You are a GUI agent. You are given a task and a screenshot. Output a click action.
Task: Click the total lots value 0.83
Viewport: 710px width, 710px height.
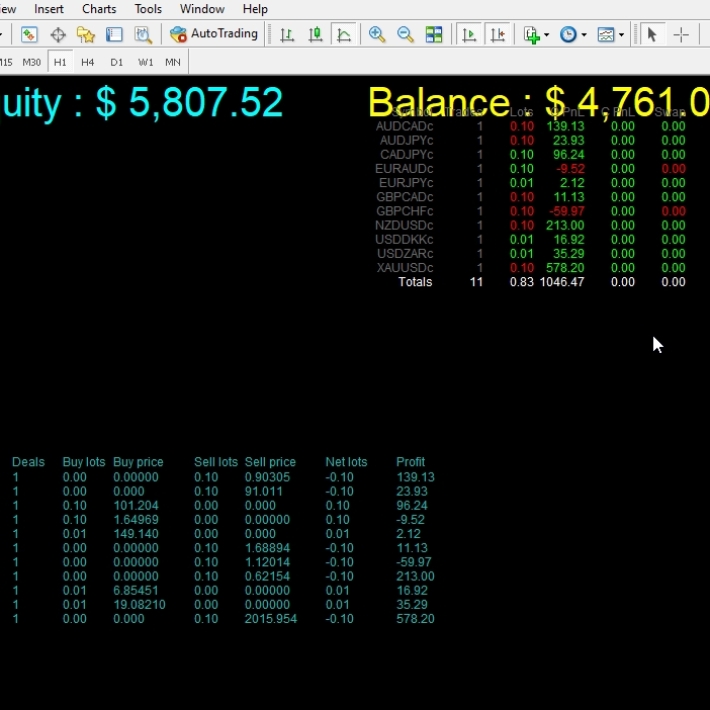(522, 282)
